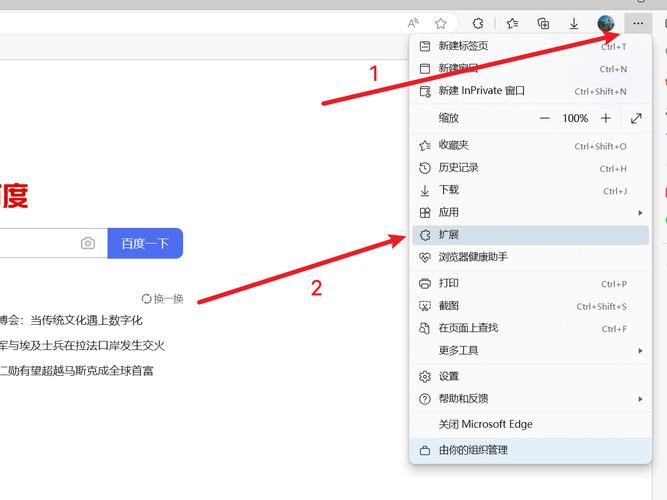This screenshot has width=667, height=500.
Task: Zoom out with the minus button
Action: [544, 118]
